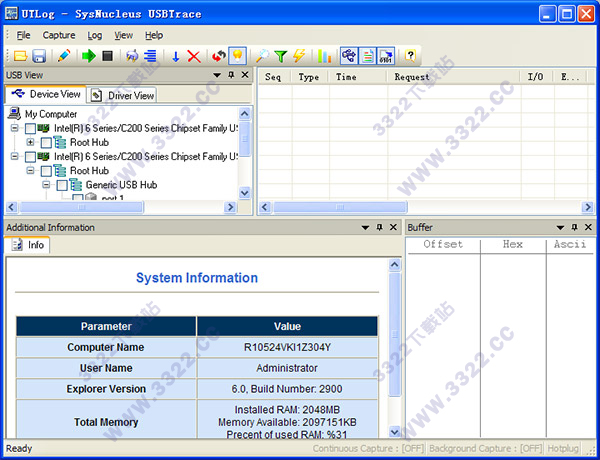Pin the Buffer panel

coord(574,227)
